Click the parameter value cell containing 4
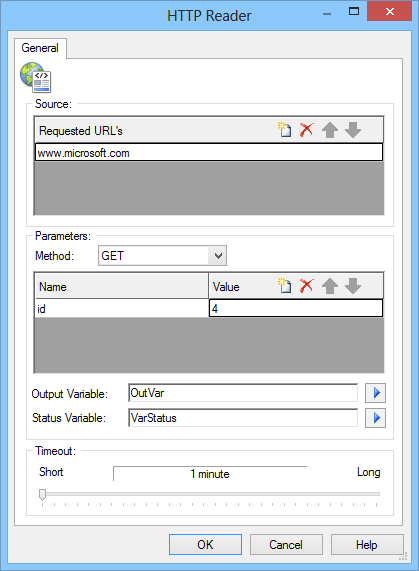This screenshot has height=571, width=419. click(x=296, y=308)
